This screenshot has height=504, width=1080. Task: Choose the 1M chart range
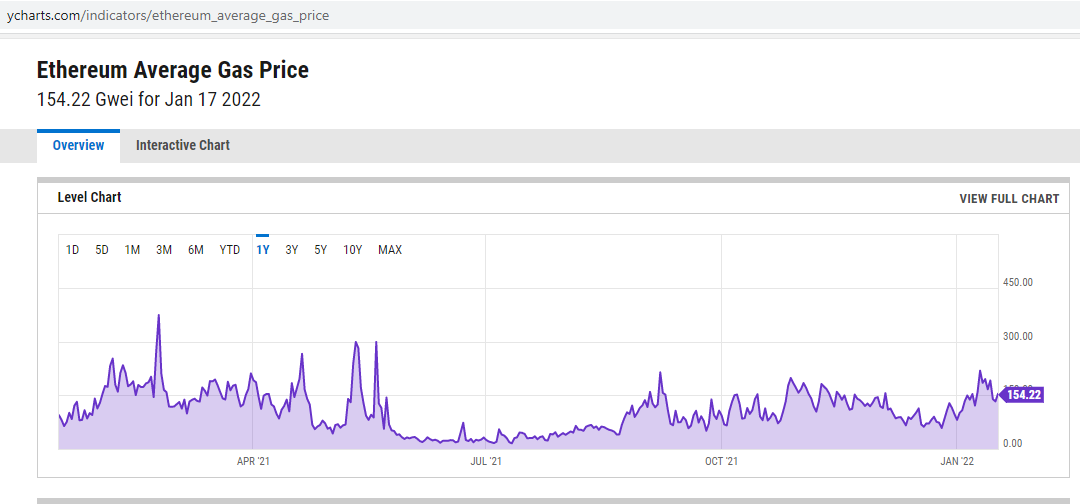pyautogui.click(x=132, y=250)
